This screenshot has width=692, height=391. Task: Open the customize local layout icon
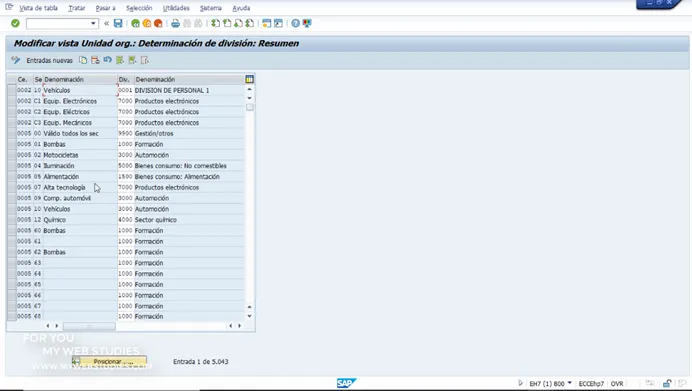307,23
